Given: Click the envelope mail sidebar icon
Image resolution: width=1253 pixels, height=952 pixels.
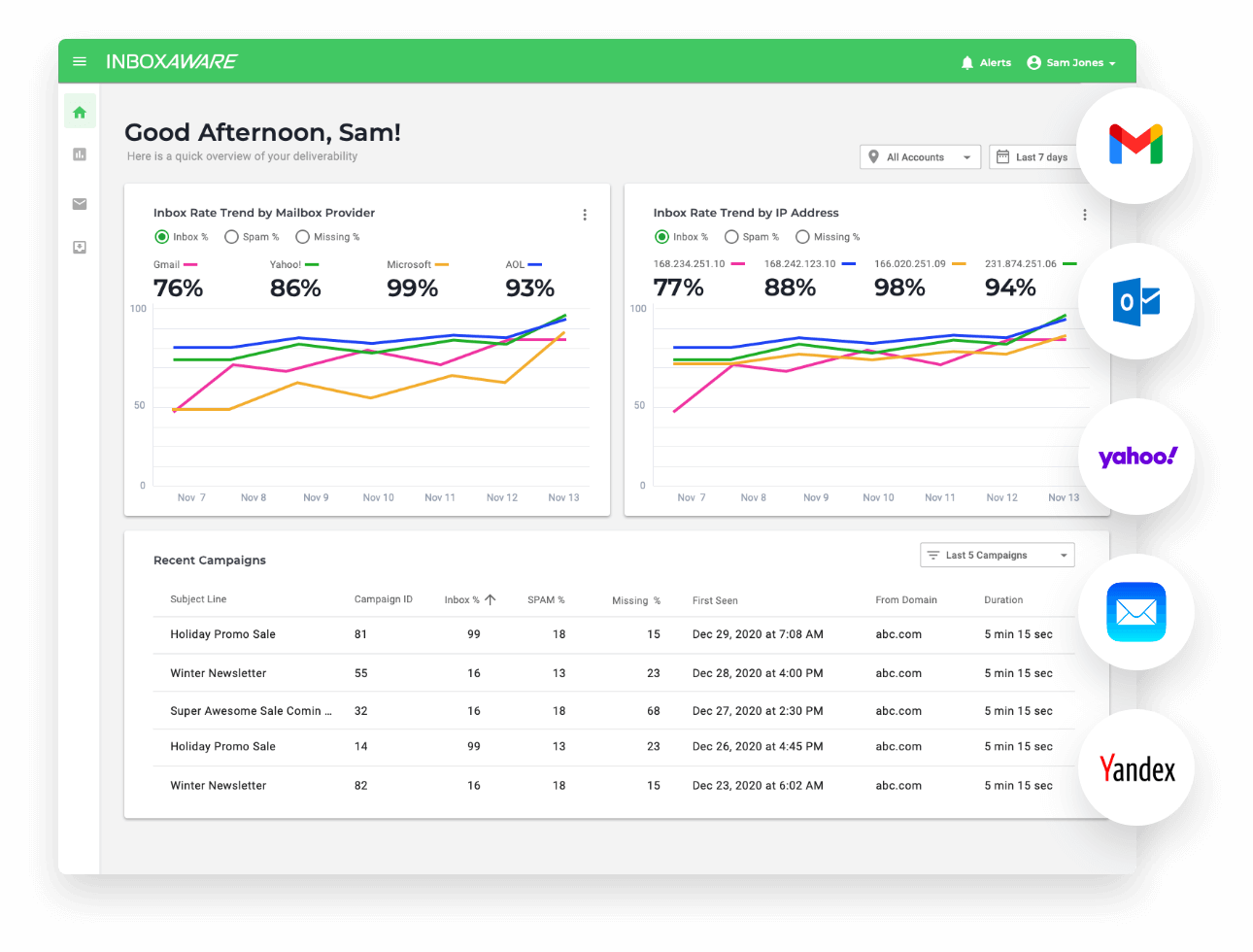Looking at the screenshot, I should (80, 204).
